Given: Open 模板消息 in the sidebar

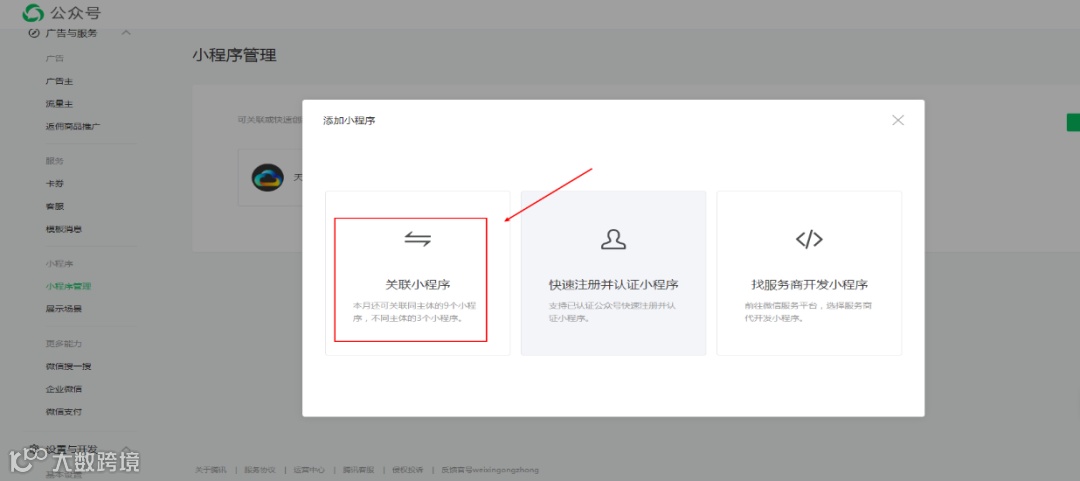Looking at the screenshot, I should coord(64,229).
